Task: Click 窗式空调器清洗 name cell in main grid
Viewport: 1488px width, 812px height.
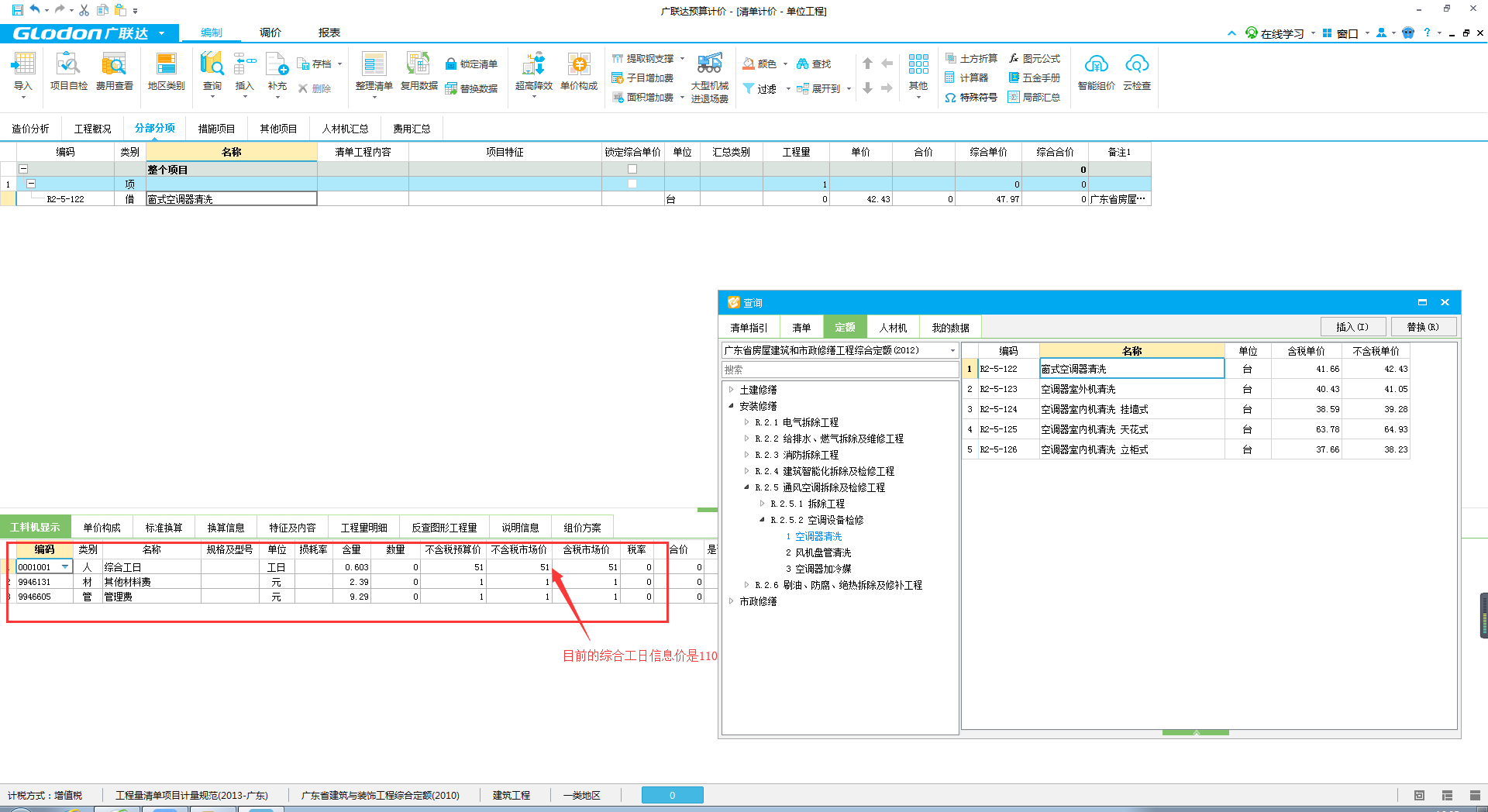Action: tap(231, 199)
